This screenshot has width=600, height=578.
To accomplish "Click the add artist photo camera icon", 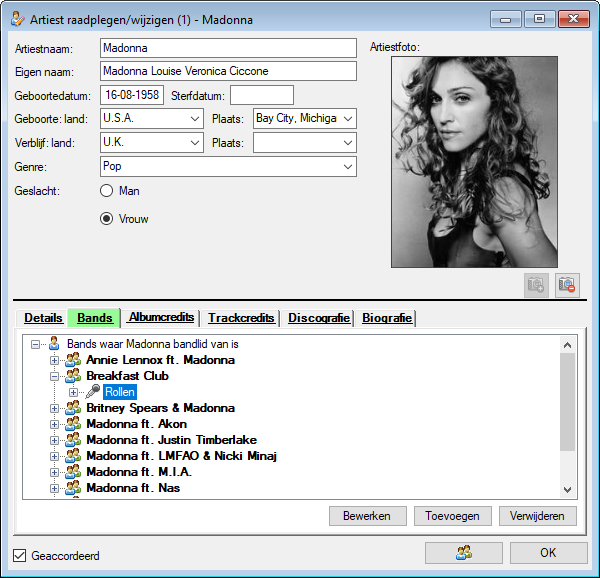I will [x=536, y=285].
